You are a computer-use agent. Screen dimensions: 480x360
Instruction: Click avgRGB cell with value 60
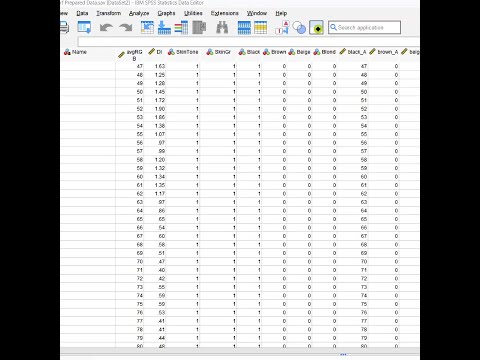tap(130, 177)
